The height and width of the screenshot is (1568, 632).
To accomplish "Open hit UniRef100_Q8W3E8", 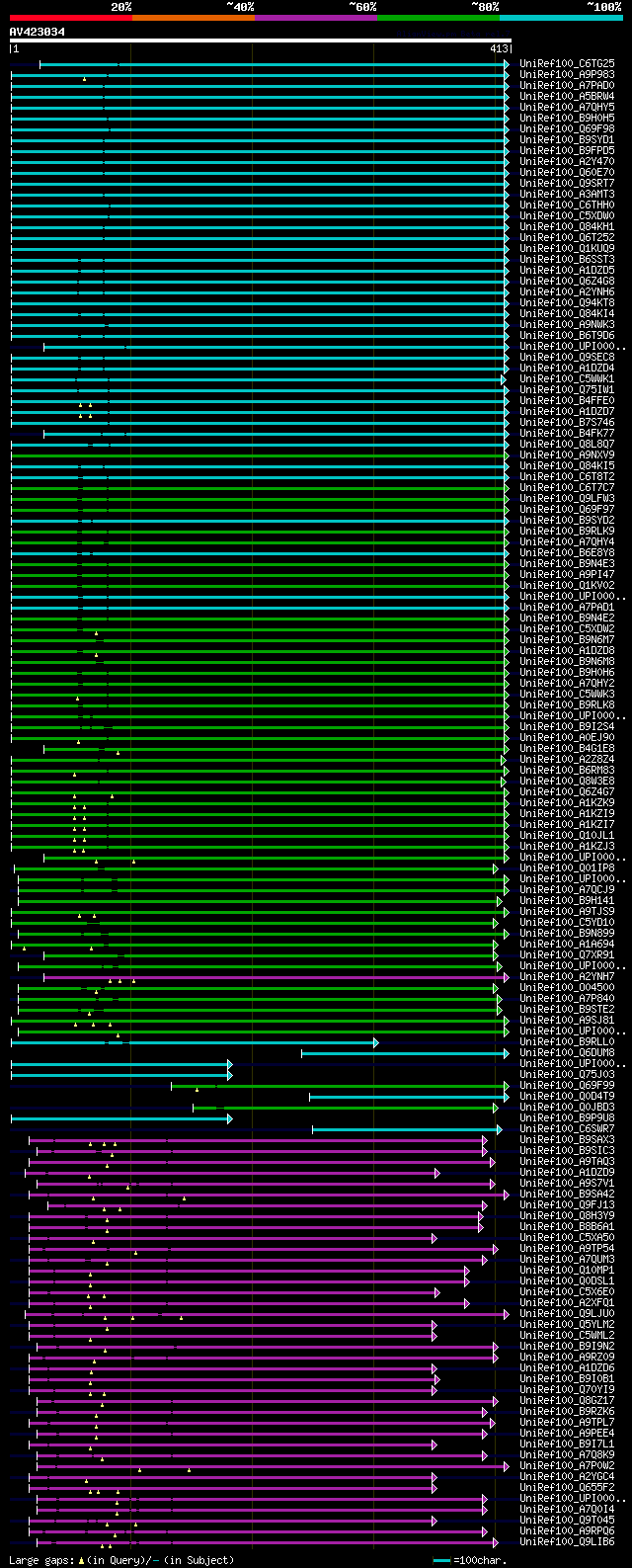I will [567, 781].
